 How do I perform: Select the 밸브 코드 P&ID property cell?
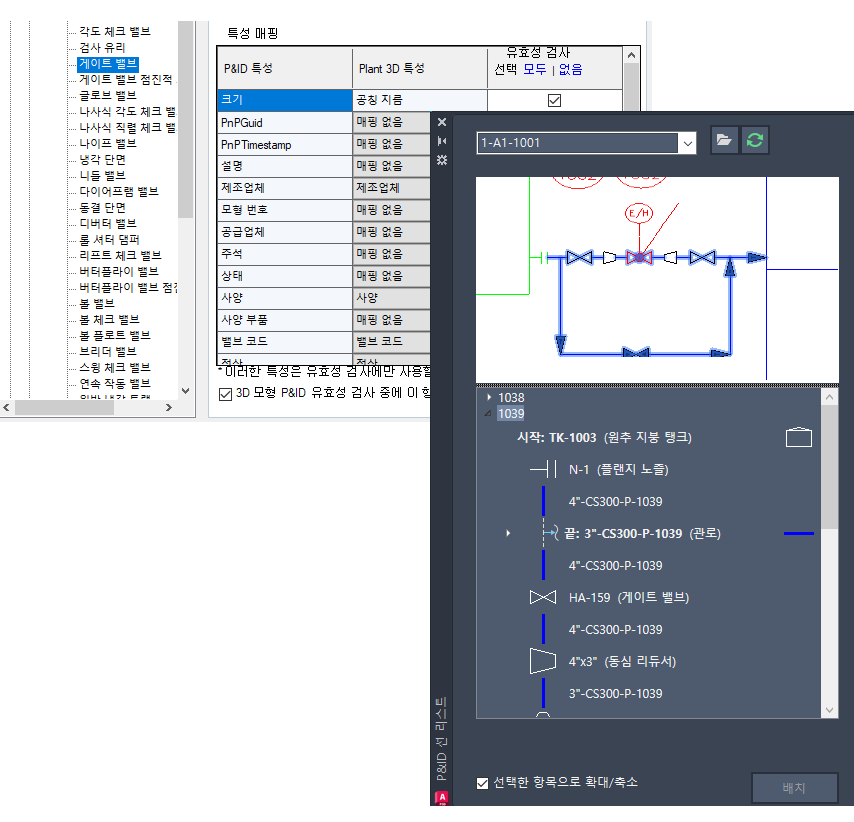pos(285,342)
